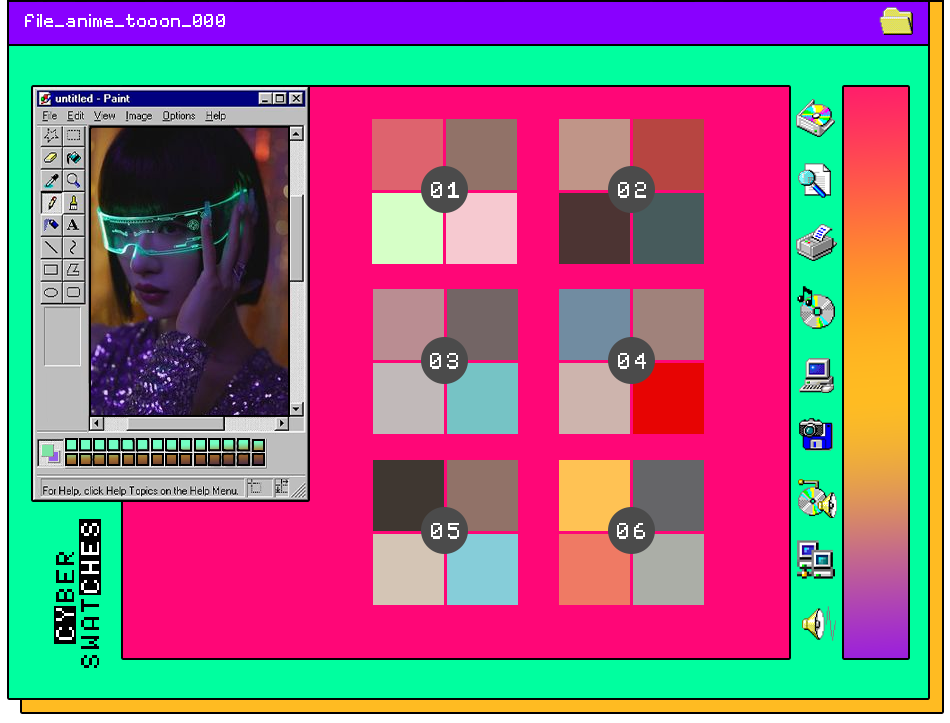Click the printer icon in sidebar
This screenshot has height=723, width=950.
click(816, 243)
